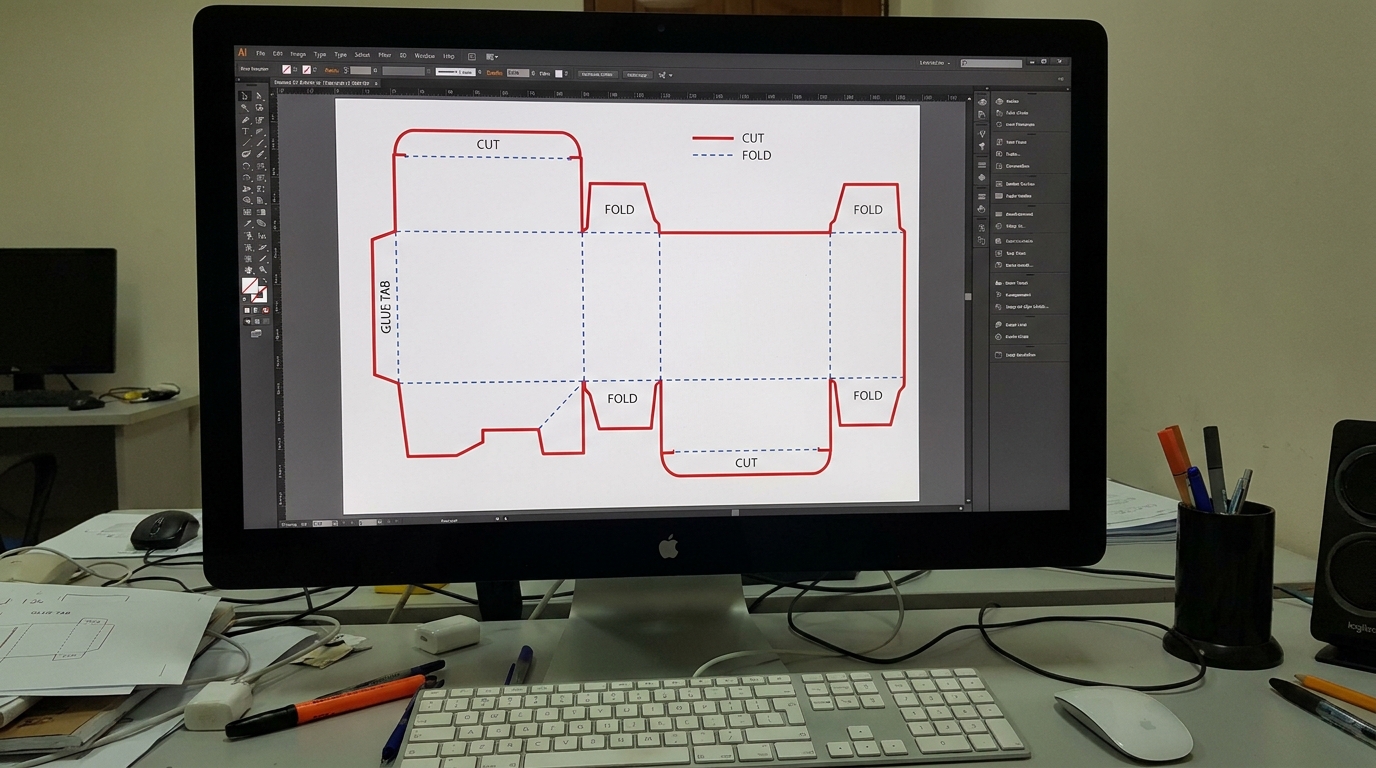Screen dimensions: 1376x768
Task: Click the legend 'CUT' text
Action: [753, 138]
